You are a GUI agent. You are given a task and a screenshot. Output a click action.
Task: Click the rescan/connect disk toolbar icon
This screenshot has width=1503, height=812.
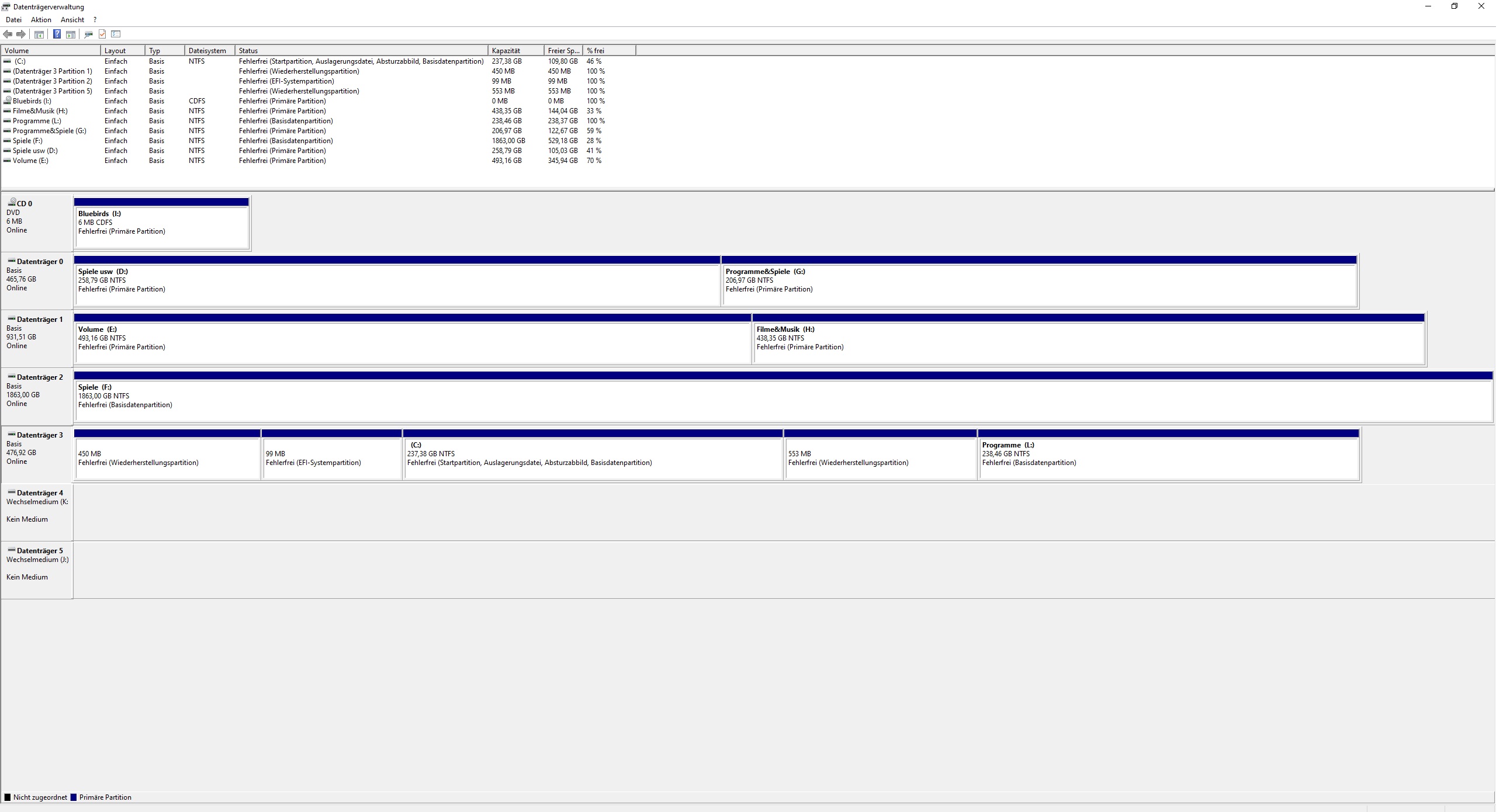[88, 34]
